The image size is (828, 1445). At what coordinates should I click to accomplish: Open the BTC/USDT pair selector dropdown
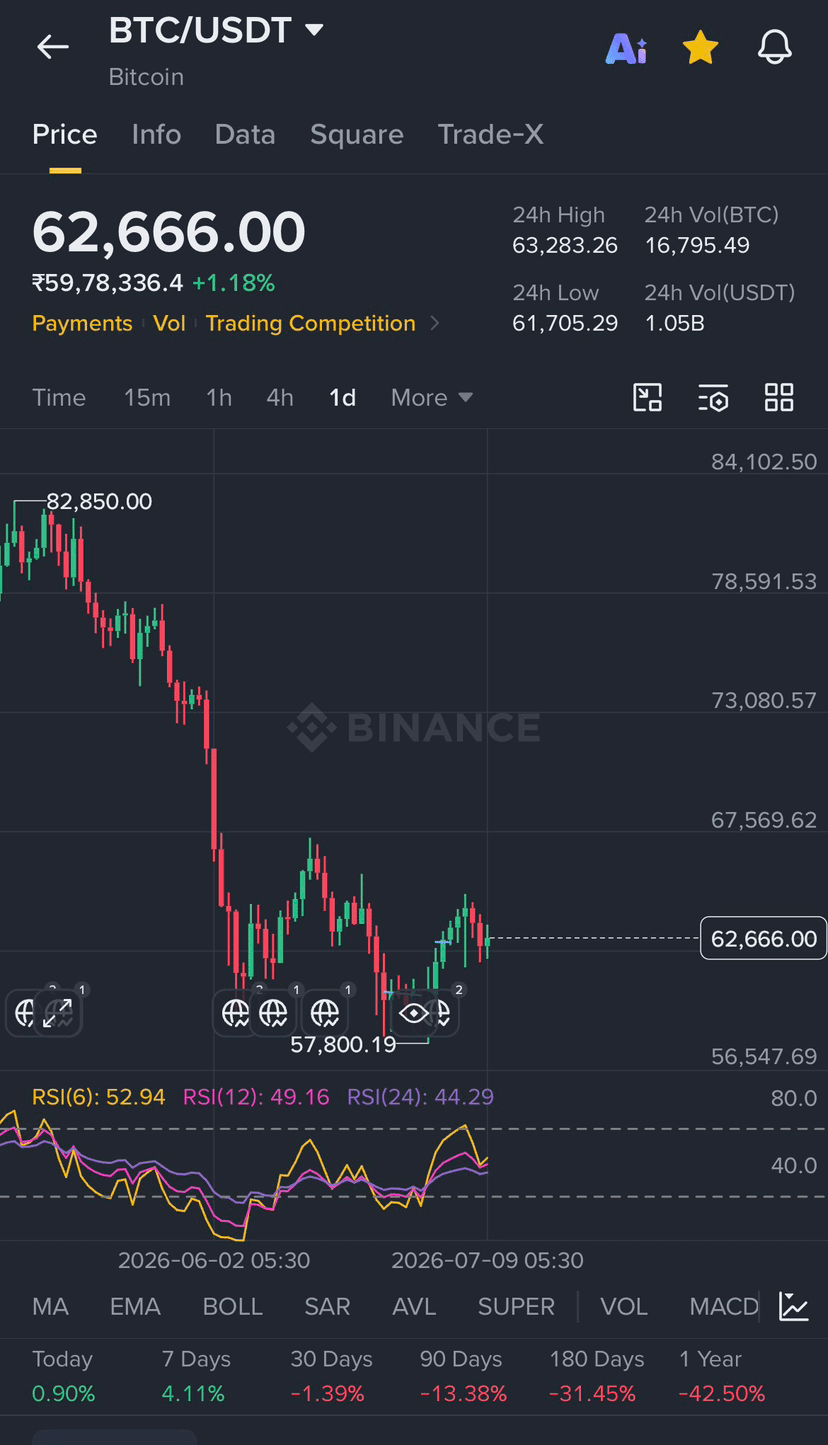tap(217, 30)
